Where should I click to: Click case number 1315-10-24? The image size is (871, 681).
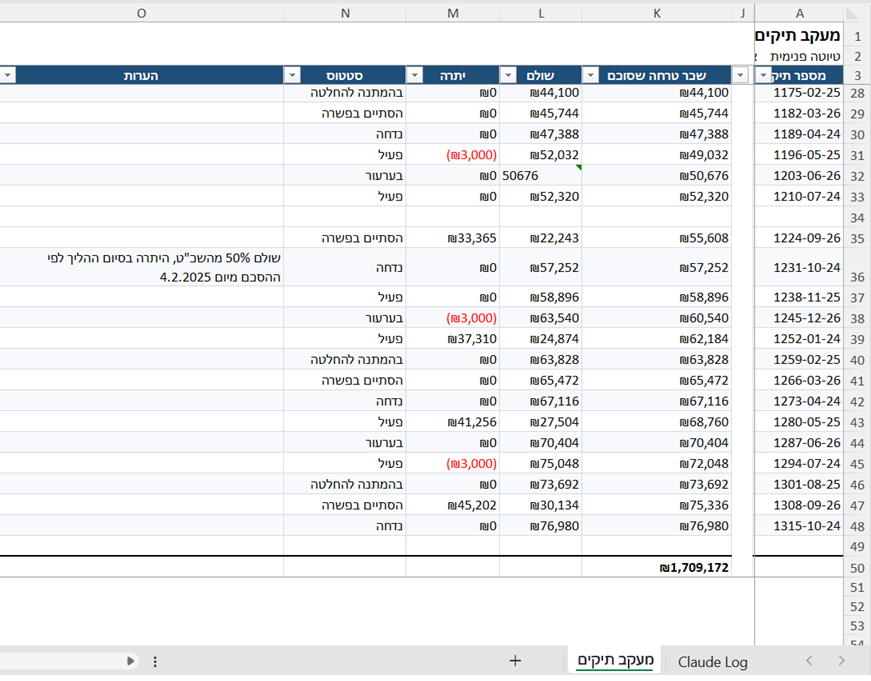pos(799,526)
